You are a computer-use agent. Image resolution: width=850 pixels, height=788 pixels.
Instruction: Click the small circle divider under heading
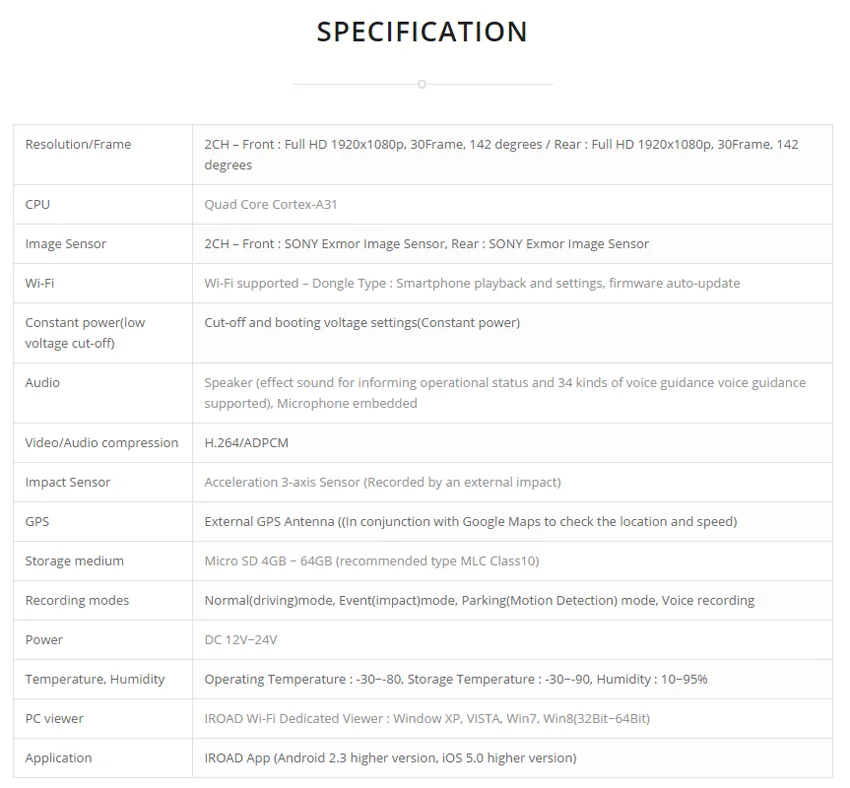coord(422,84)
